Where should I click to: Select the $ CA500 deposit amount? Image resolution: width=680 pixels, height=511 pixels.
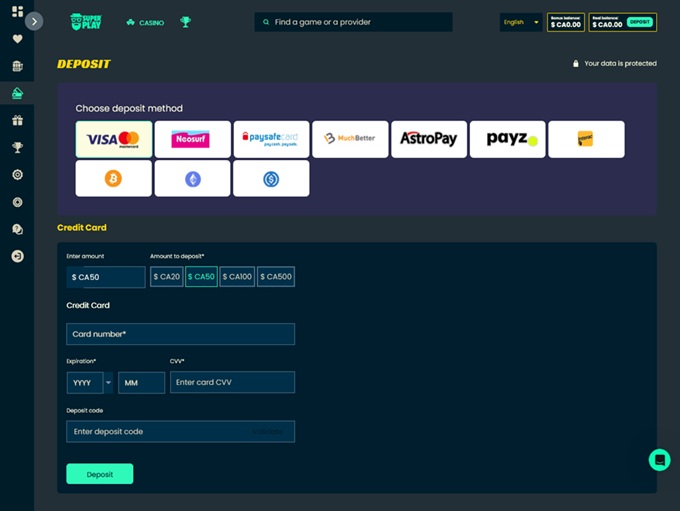coord(276,277)
